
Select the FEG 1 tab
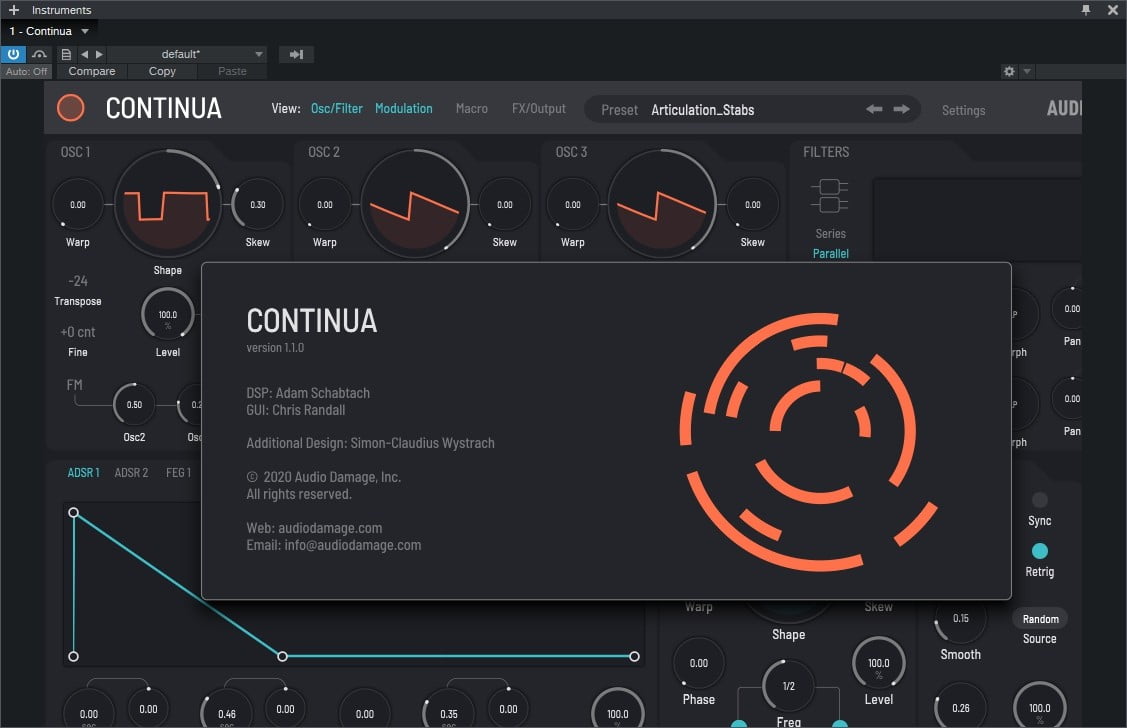coord(179,472)
